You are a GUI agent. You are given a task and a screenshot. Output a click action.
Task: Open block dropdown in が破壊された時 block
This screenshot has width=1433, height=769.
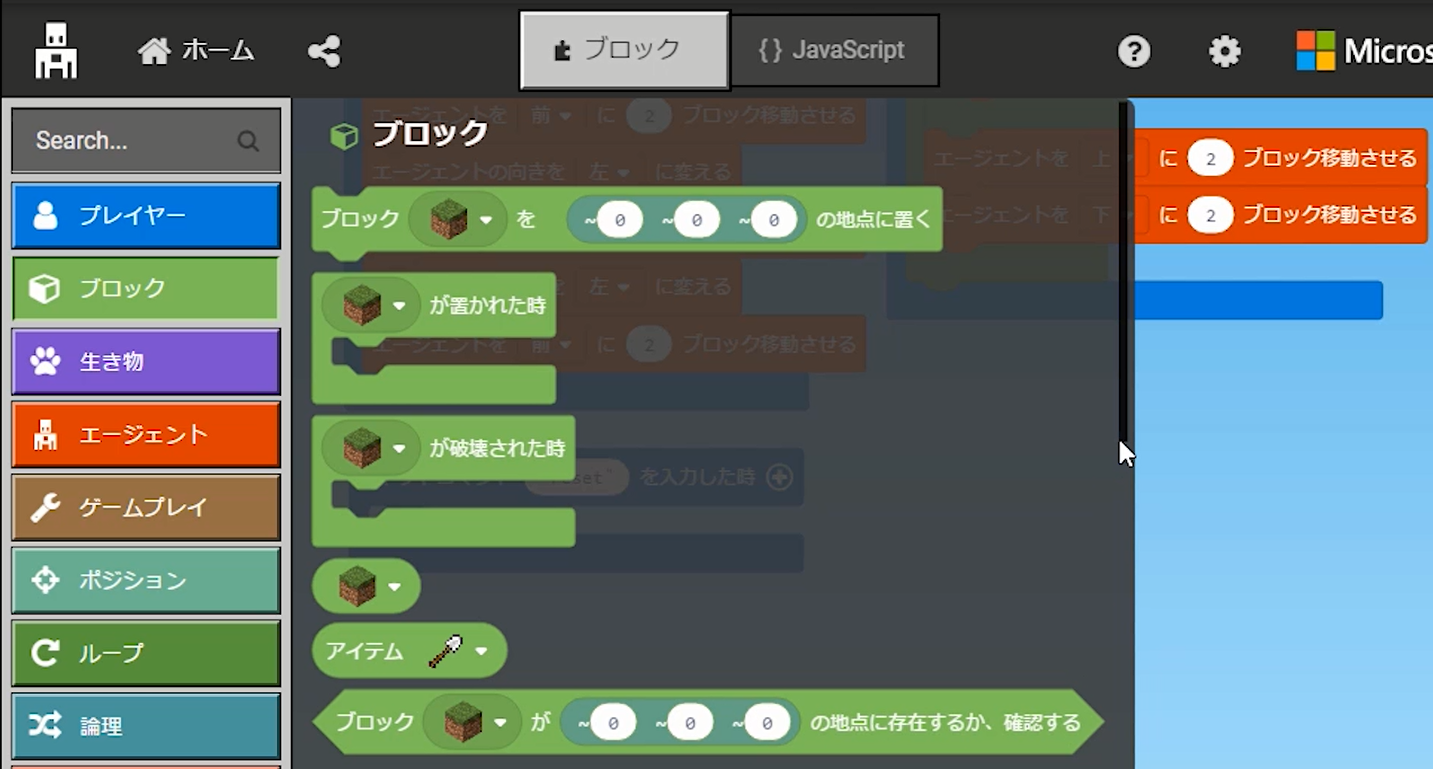click(x=399, y=449)
